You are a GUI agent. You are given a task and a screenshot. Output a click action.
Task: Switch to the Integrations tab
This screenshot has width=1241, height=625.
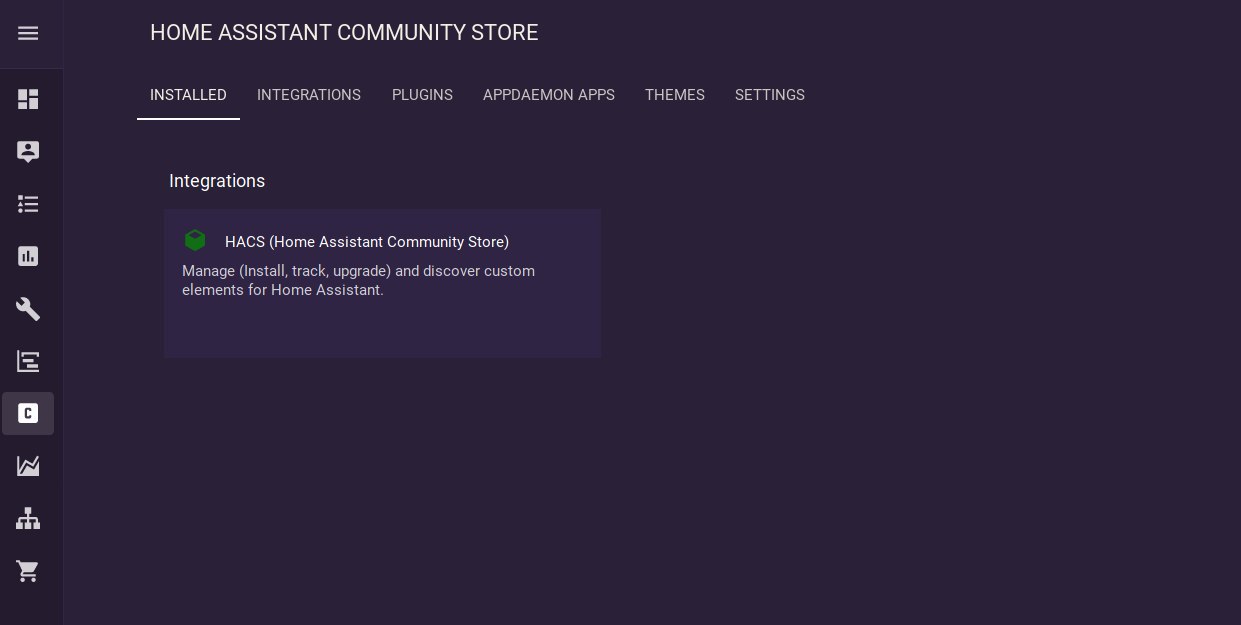[x=309, y=95]
